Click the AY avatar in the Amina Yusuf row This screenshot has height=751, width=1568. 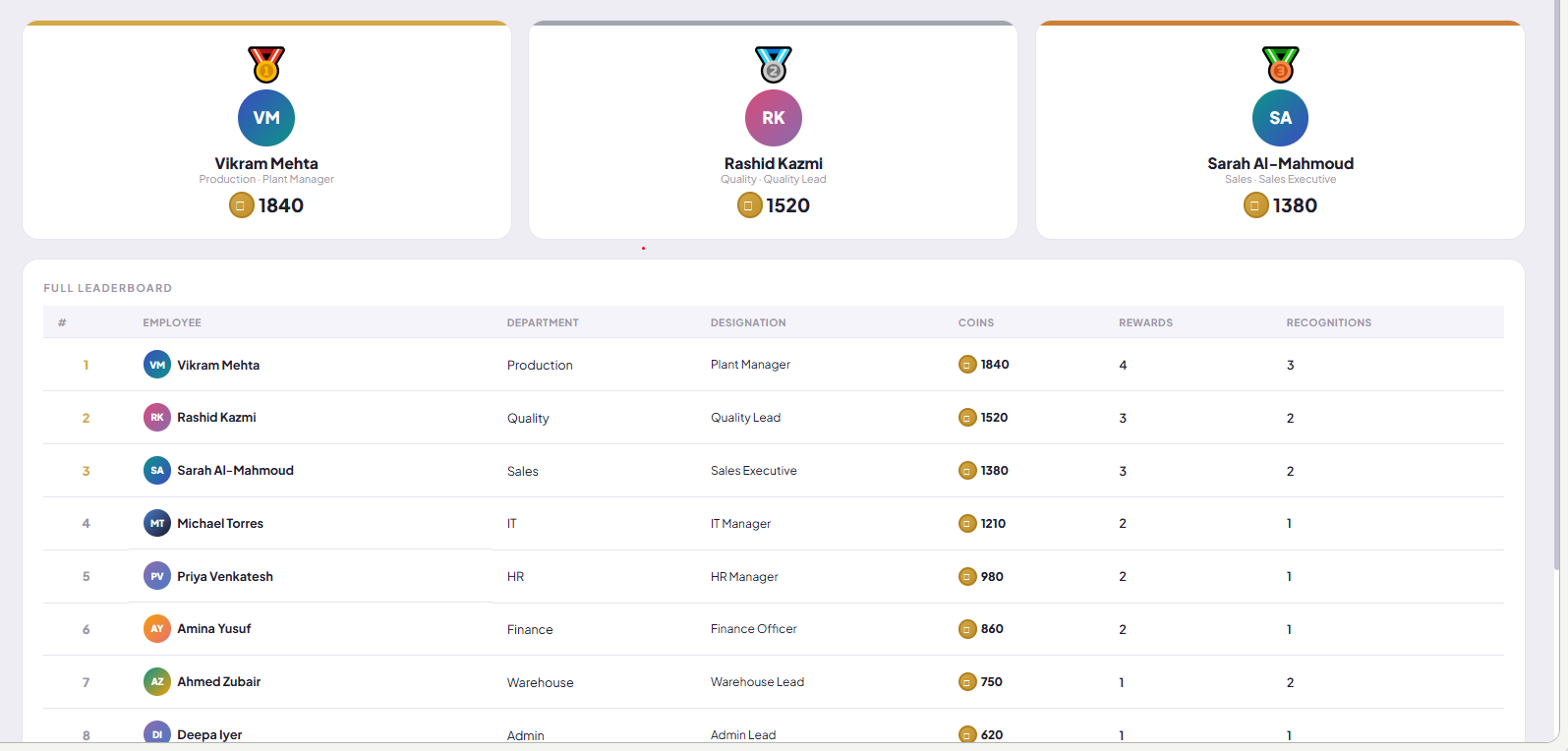(157, 629)
